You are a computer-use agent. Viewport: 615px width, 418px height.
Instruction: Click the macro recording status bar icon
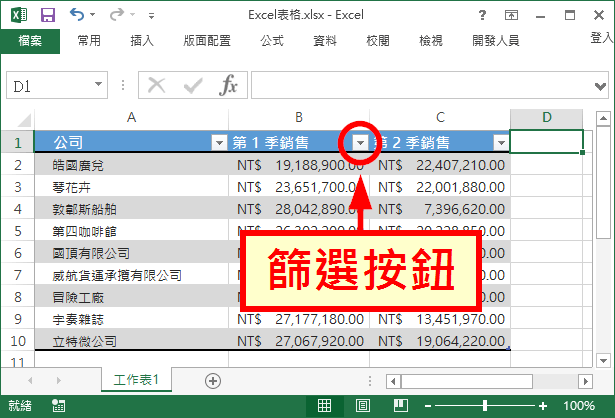pyautogui.click(x=58, y=405)
